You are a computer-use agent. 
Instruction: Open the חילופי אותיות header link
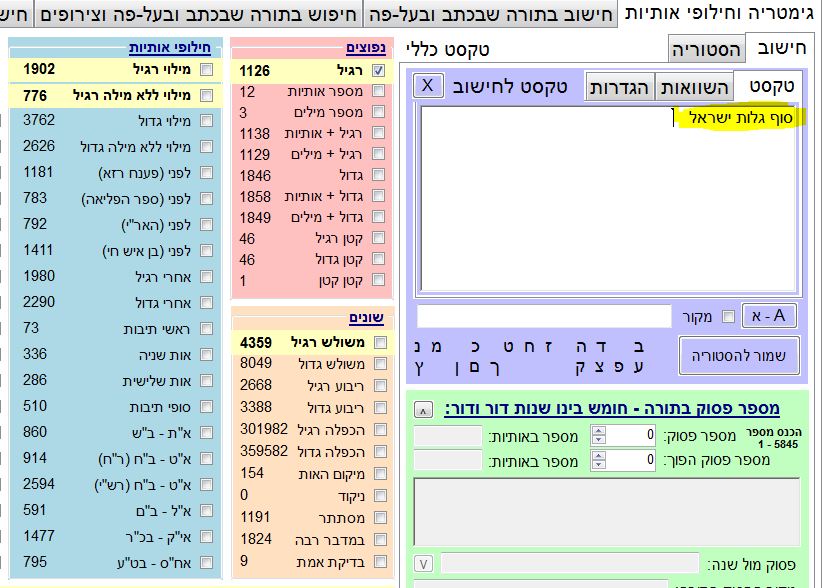pyautogui.click(x=170, y=47)
